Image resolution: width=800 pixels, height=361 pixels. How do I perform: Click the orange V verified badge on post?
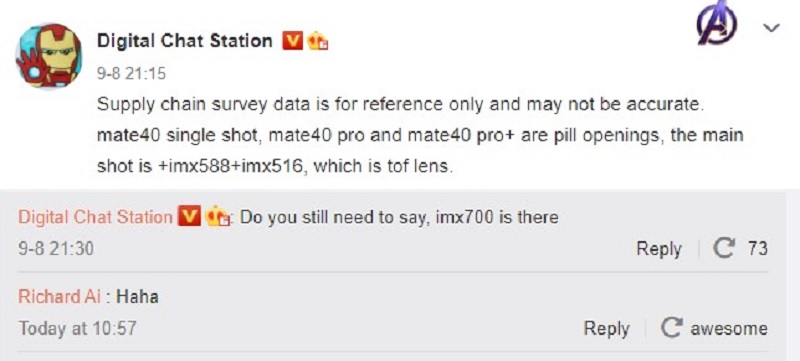[x=293, y=40]
